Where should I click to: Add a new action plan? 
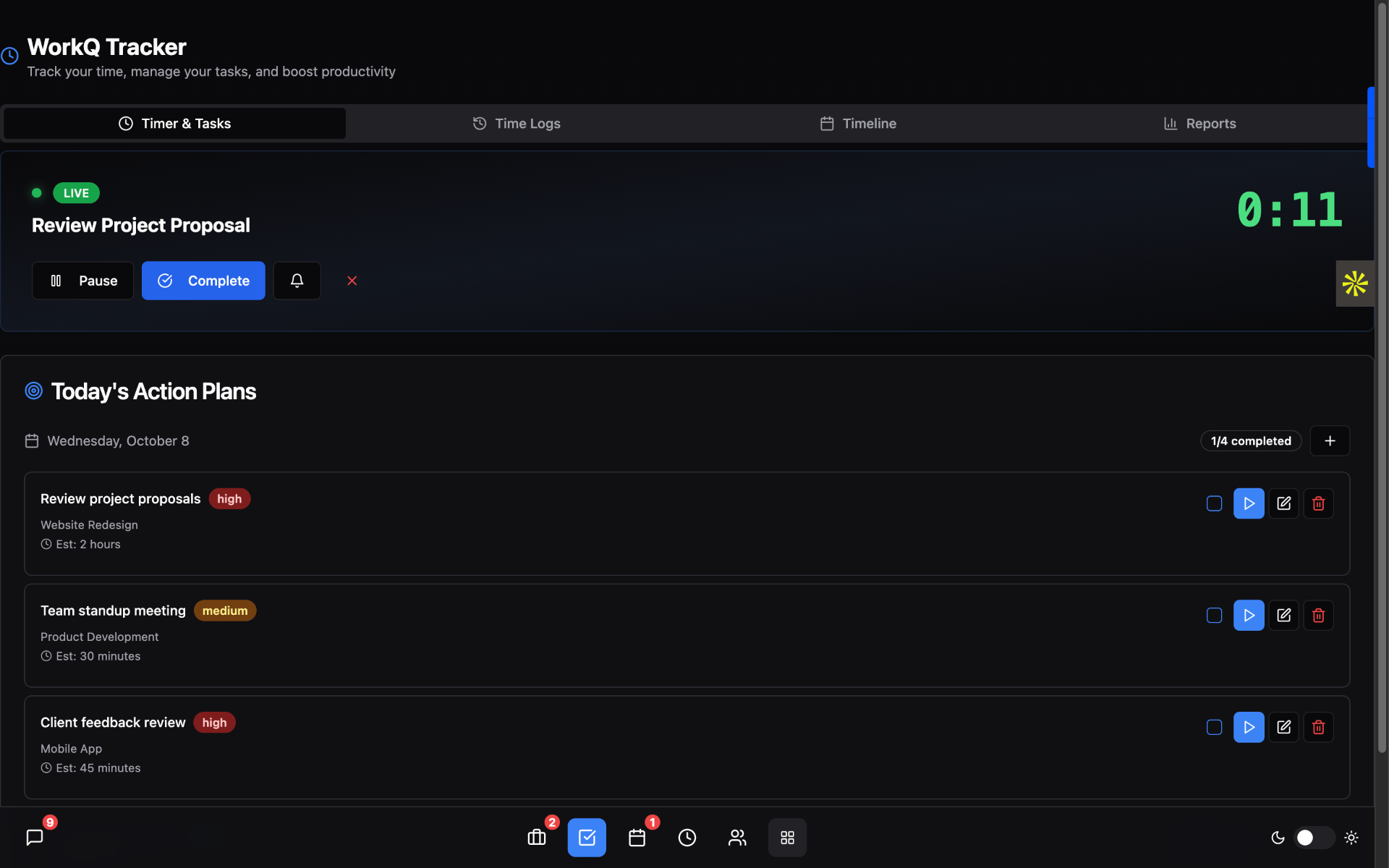point(1330,441)
